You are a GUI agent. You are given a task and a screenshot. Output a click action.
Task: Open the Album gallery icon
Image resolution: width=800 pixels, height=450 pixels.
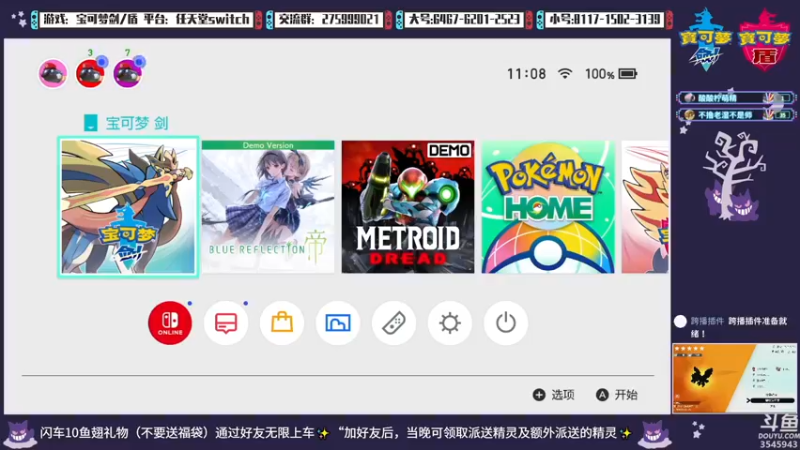[x=338, y=322]
